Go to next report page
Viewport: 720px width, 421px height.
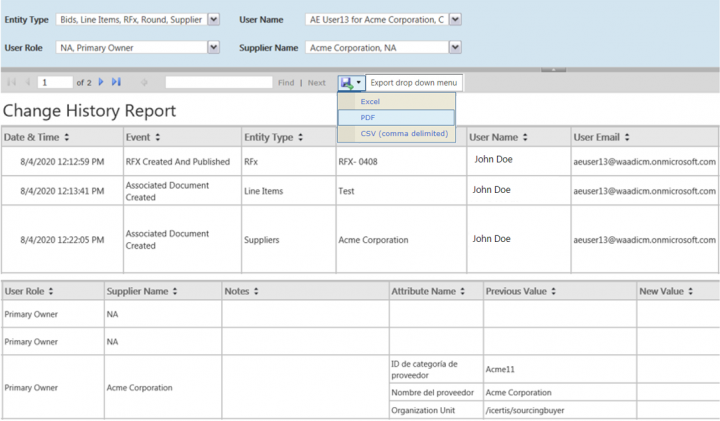click(101, 82)
